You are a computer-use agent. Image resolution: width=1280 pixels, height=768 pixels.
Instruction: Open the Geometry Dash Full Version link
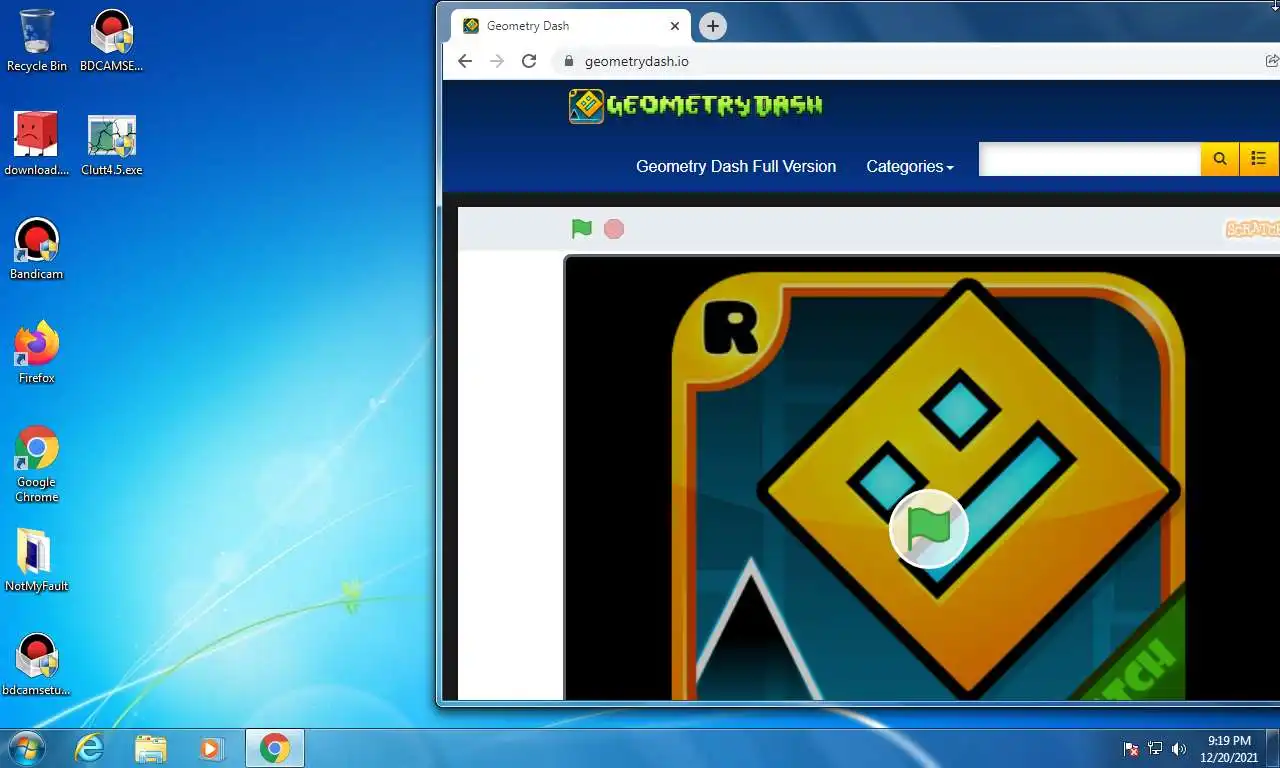click(736, 166)
